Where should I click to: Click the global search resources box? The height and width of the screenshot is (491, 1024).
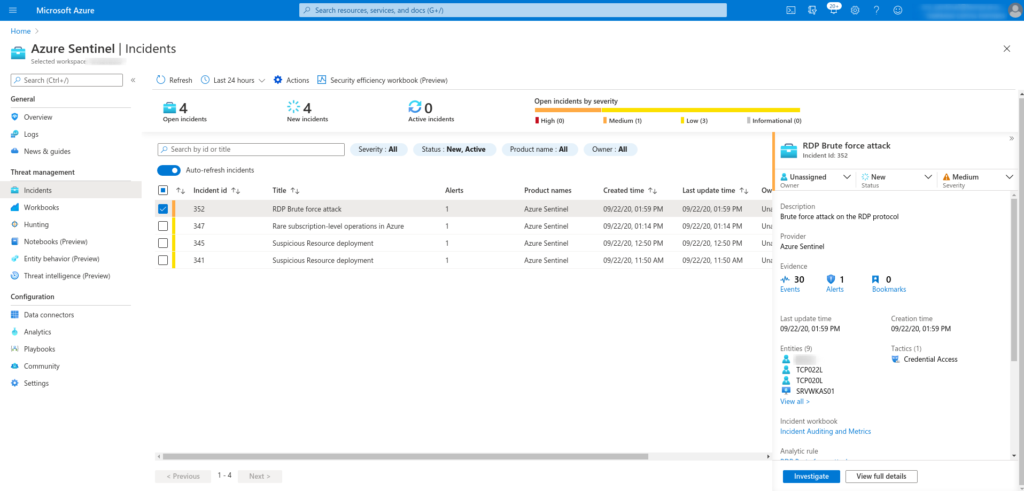pos(513,10)
